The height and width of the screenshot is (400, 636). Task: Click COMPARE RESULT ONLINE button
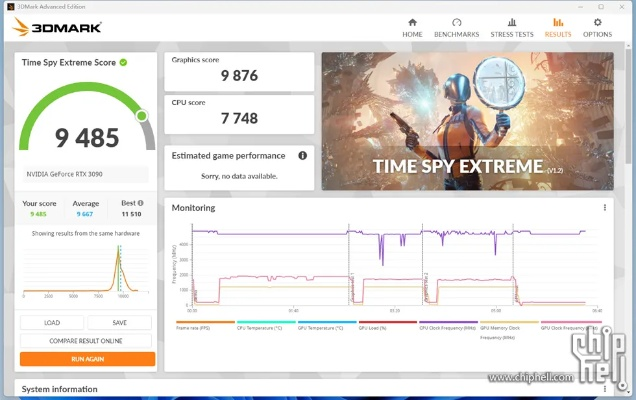[87, 340]
